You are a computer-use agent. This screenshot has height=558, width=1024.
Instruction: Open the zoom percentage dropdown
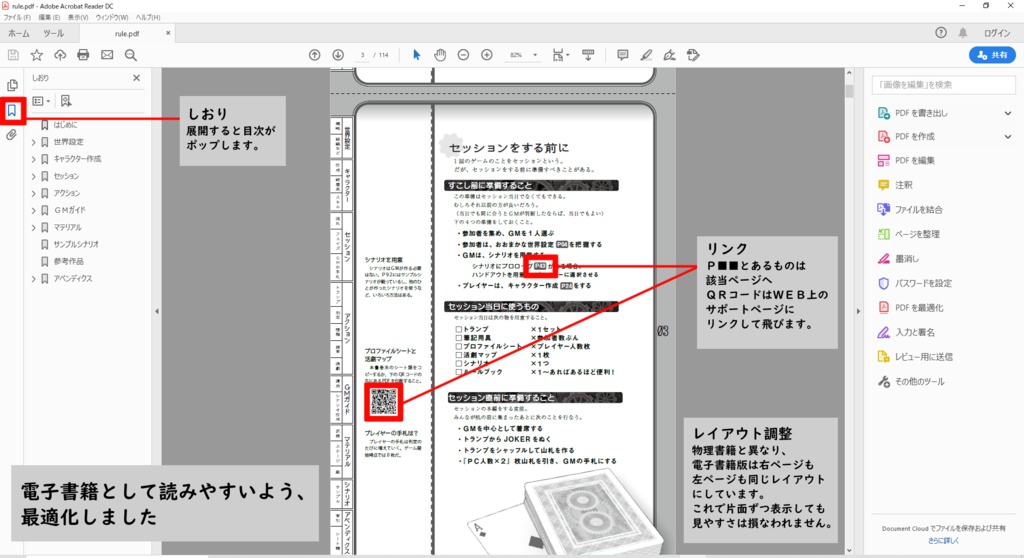(x=535, y=56)
